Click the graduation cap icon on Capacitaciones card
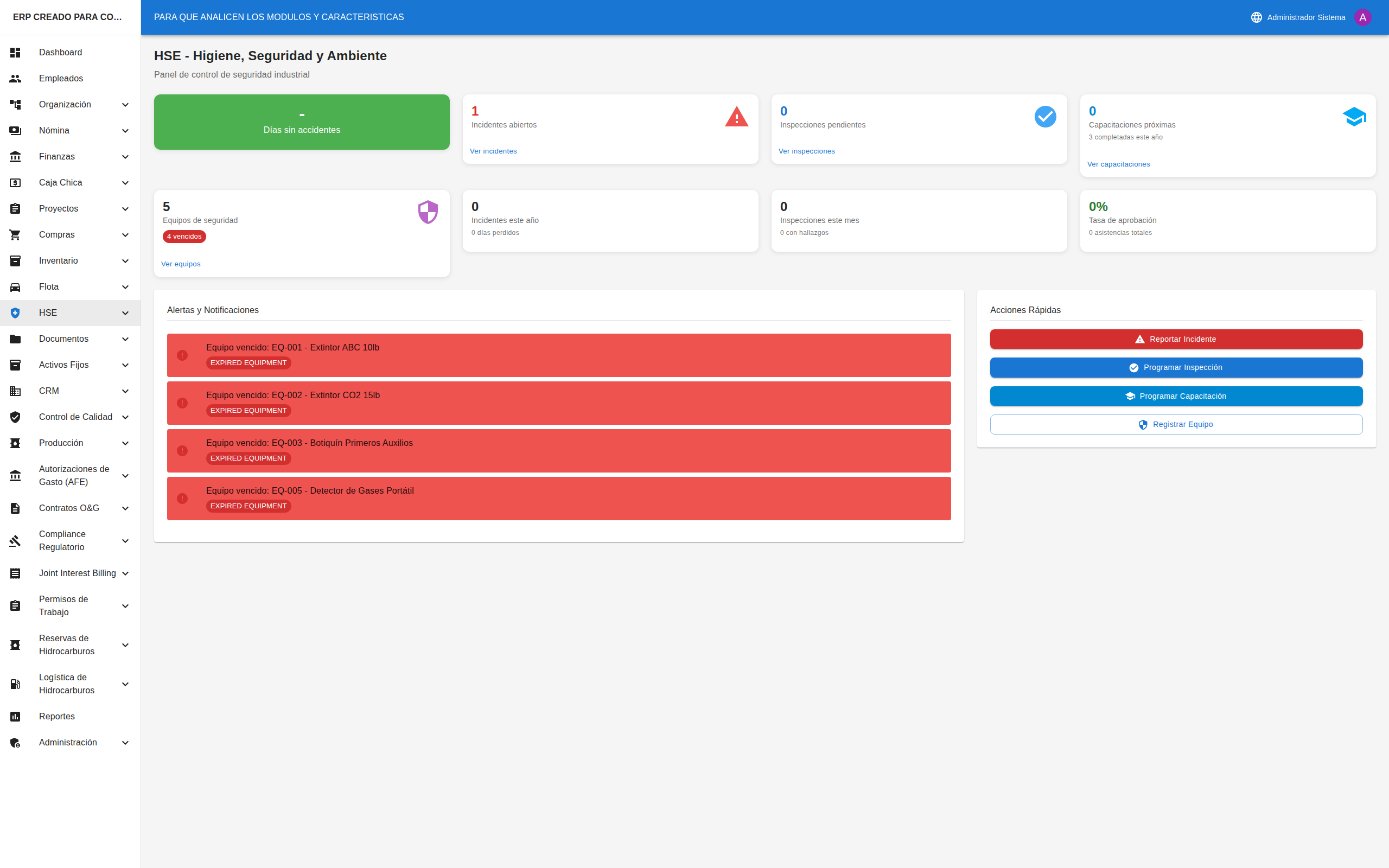Viewport: 1389px width, 868px height. (x=1354, y=117)
